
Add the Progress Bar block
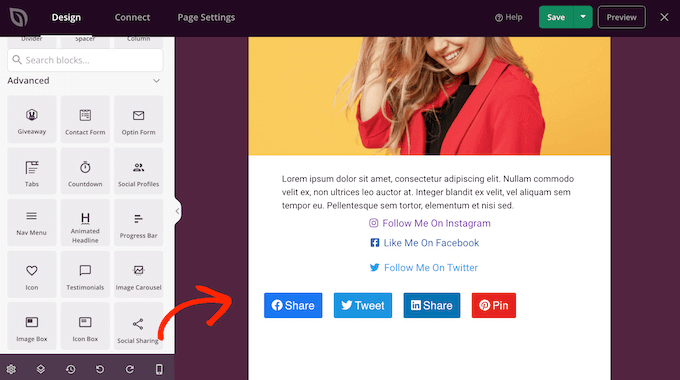tap(138, 223)
